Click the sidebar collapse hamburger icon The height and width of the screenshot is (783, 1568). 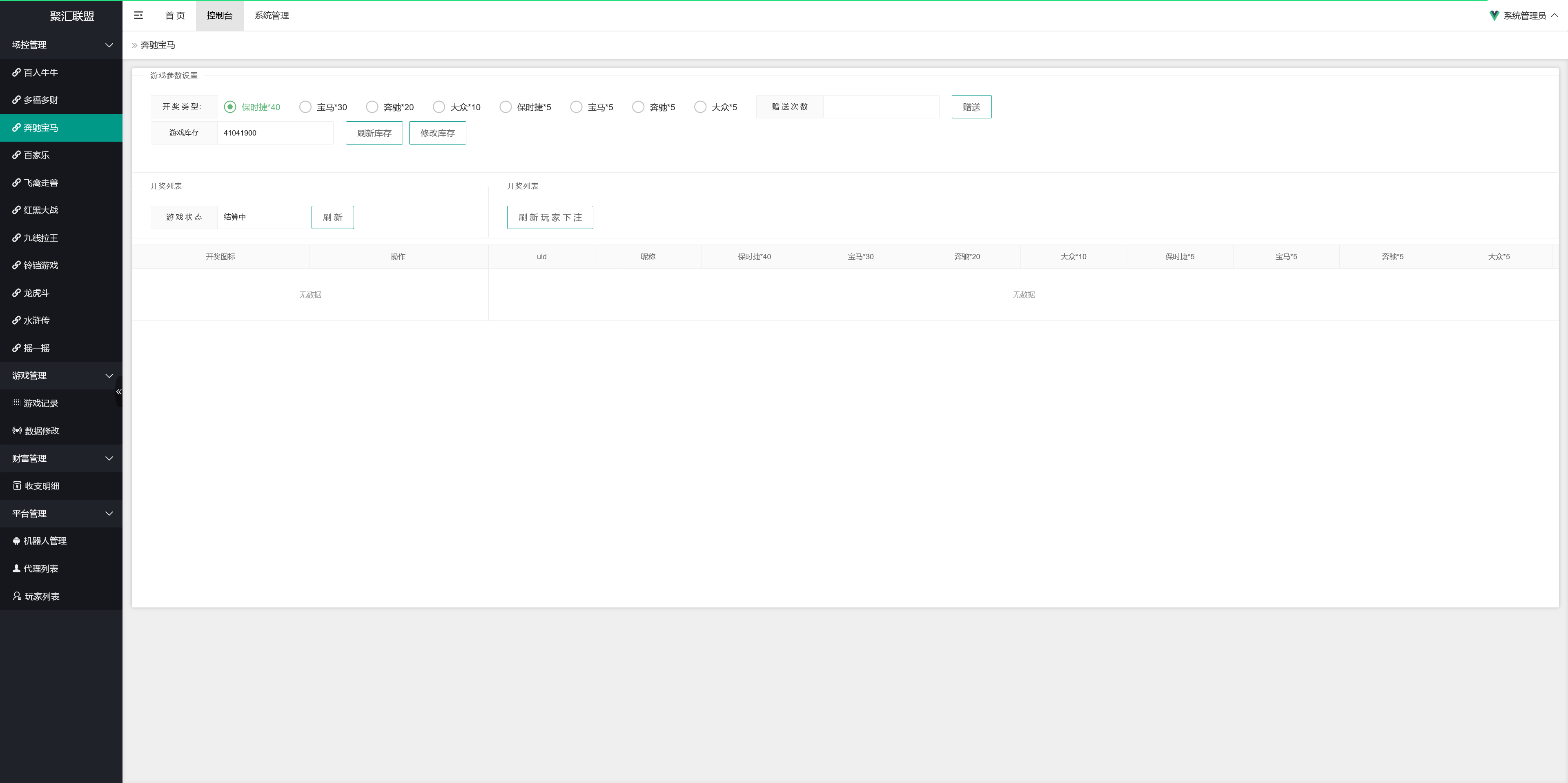pos(138,15)
